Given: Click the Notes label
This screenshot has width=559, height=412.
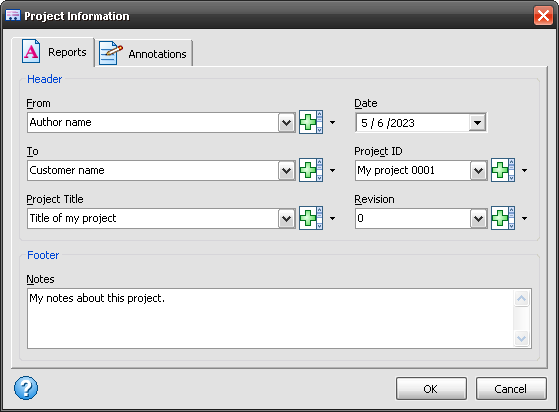Looking at the screenshot, I should coord(40,279).
